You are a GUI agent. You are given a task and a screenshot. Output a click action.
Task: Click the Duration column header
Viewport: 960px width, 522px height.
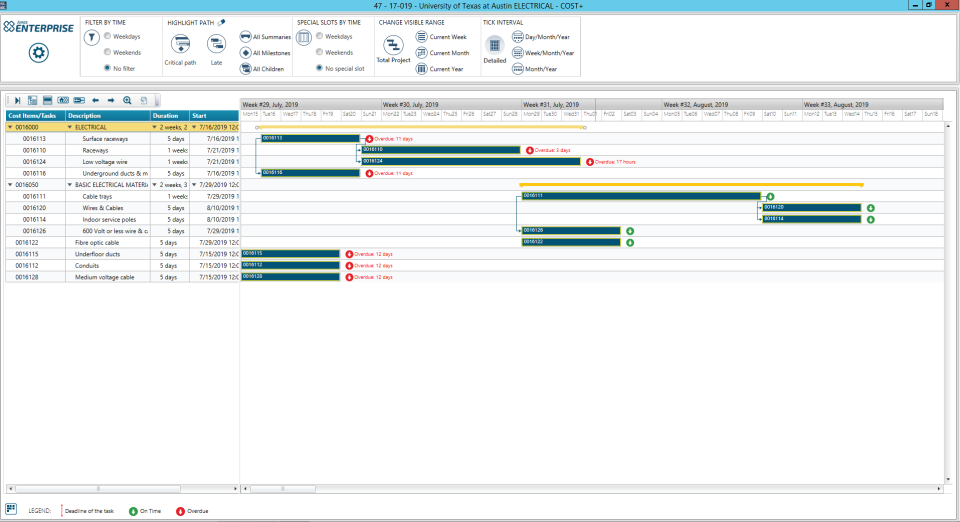click(170, 116)
